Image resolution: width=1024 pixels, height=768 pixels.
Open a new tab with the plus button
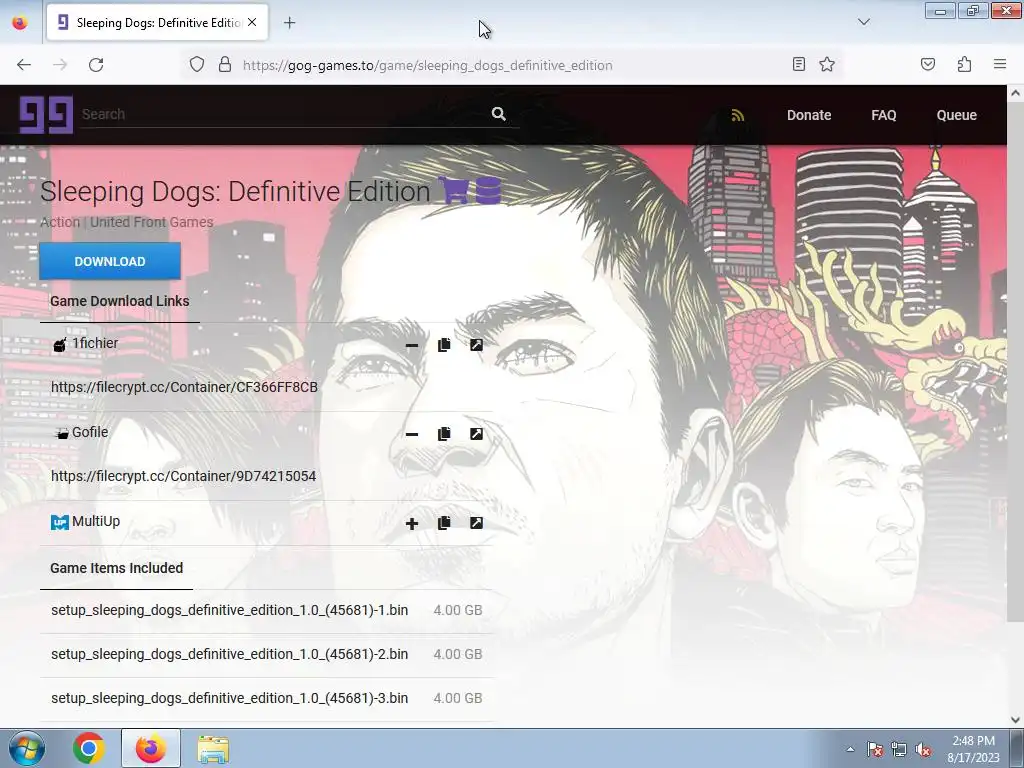click(289, 23)
